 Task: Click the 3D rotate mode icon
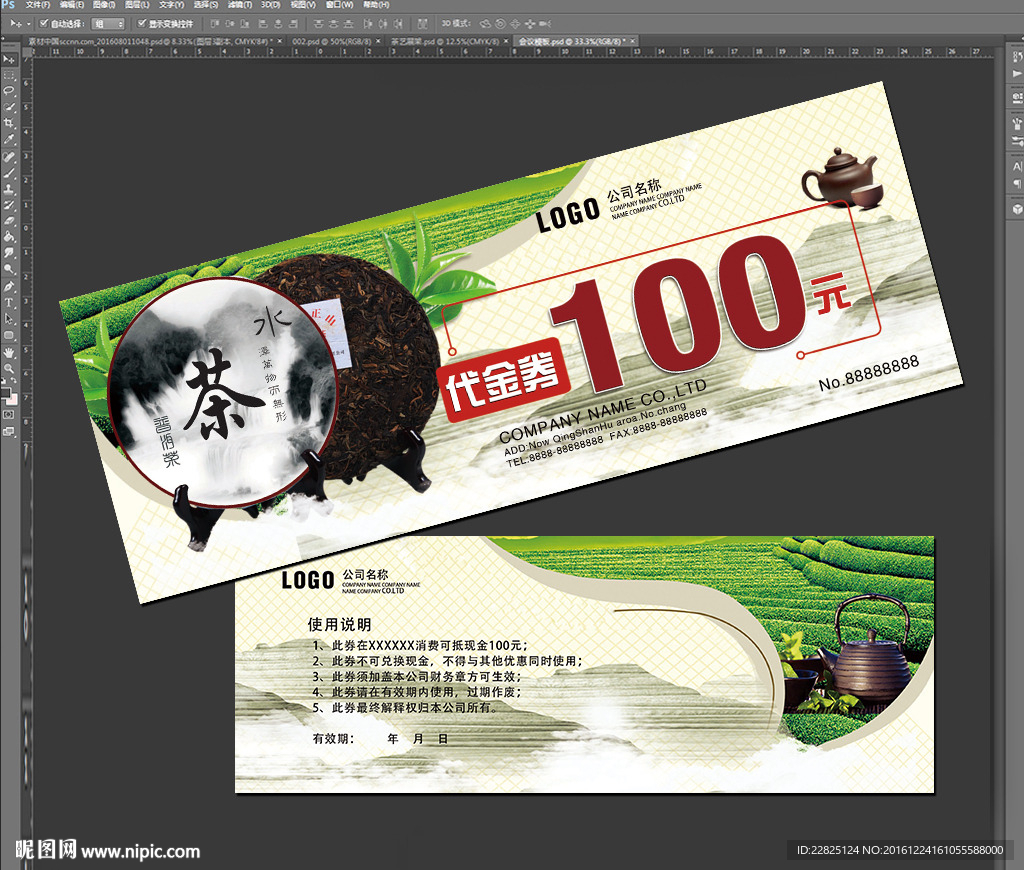tap(485, 24)
